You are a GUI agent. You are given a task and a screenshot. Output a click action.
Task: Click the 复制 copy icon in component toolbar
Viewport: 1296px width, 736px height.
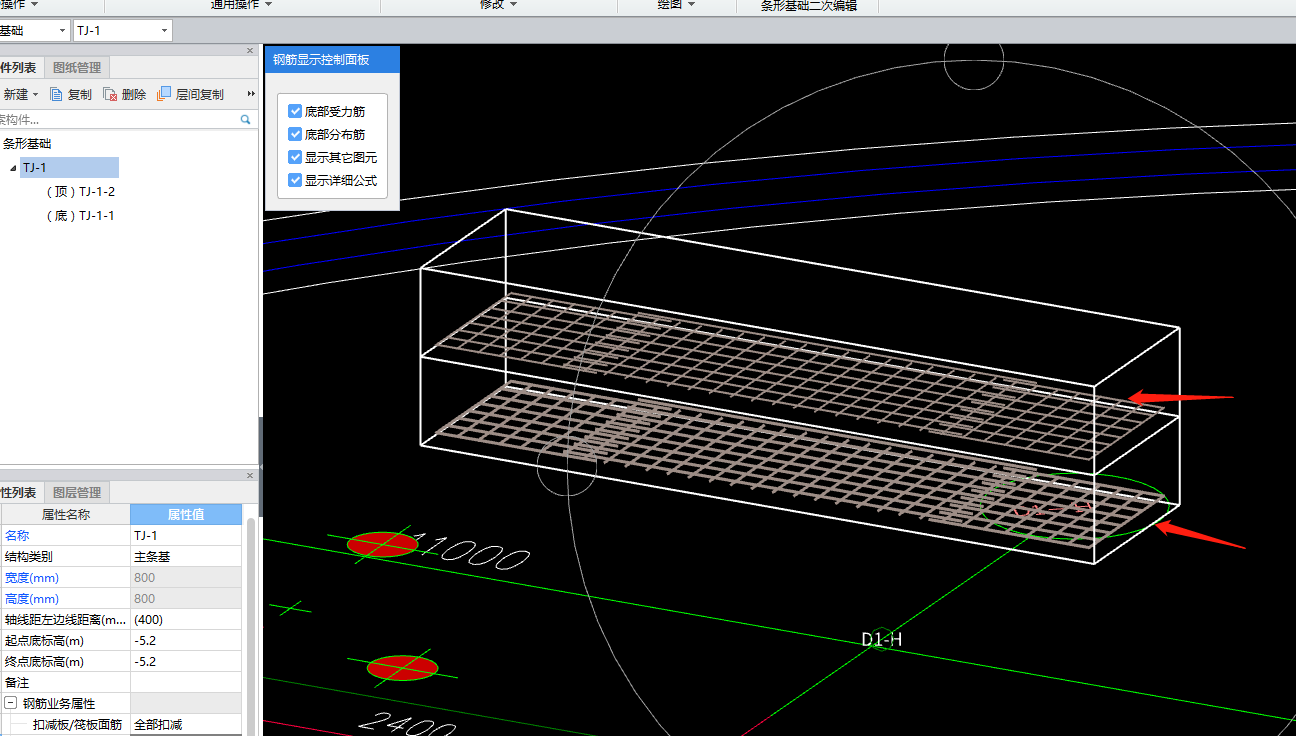[x=57, y=95]
